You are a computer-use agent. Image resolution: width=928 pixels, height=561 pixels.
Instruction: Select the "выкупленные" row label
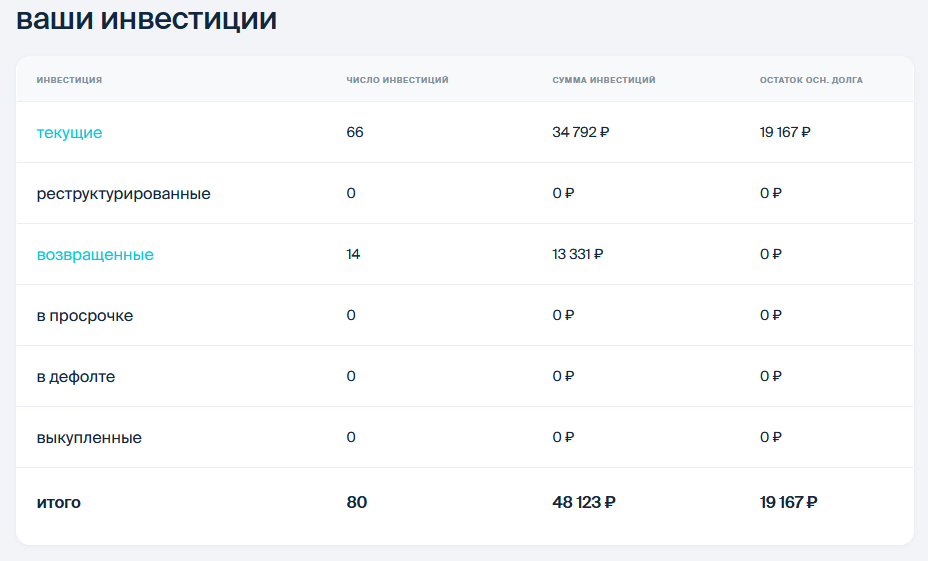(89, 438)
